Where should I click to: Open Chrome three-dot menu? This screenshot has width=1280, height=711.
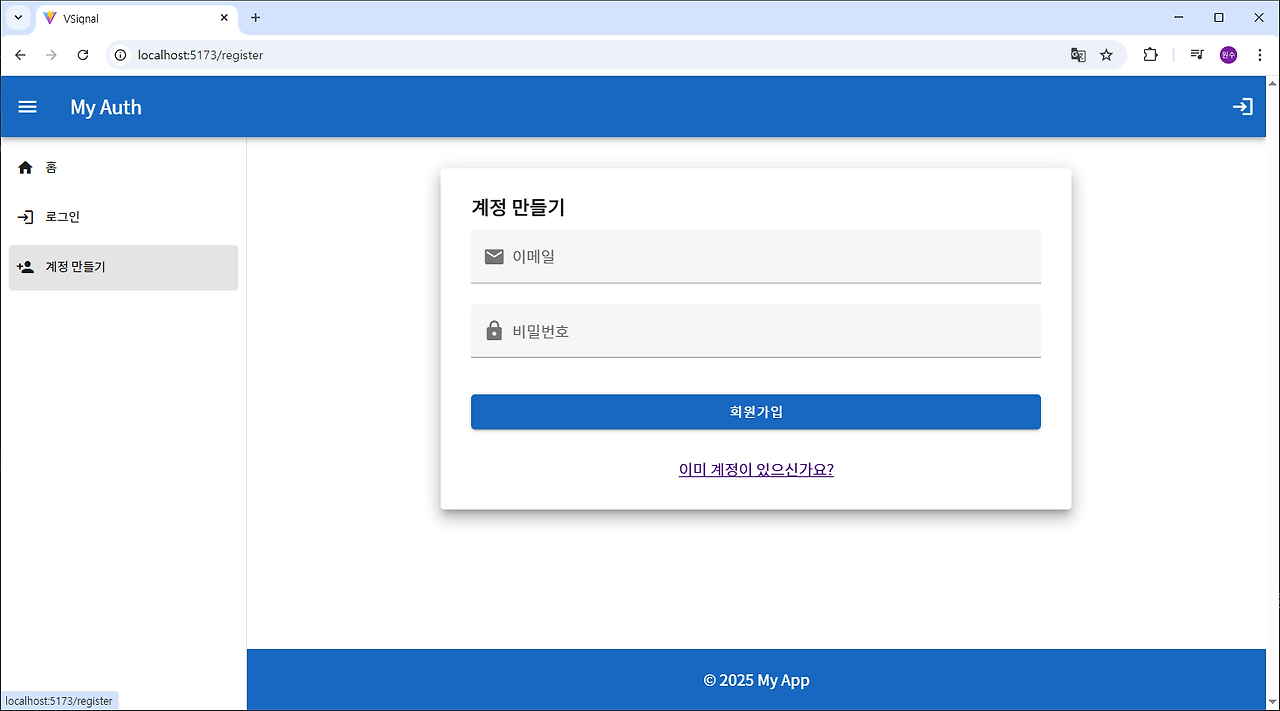(x=1259, y=55)
